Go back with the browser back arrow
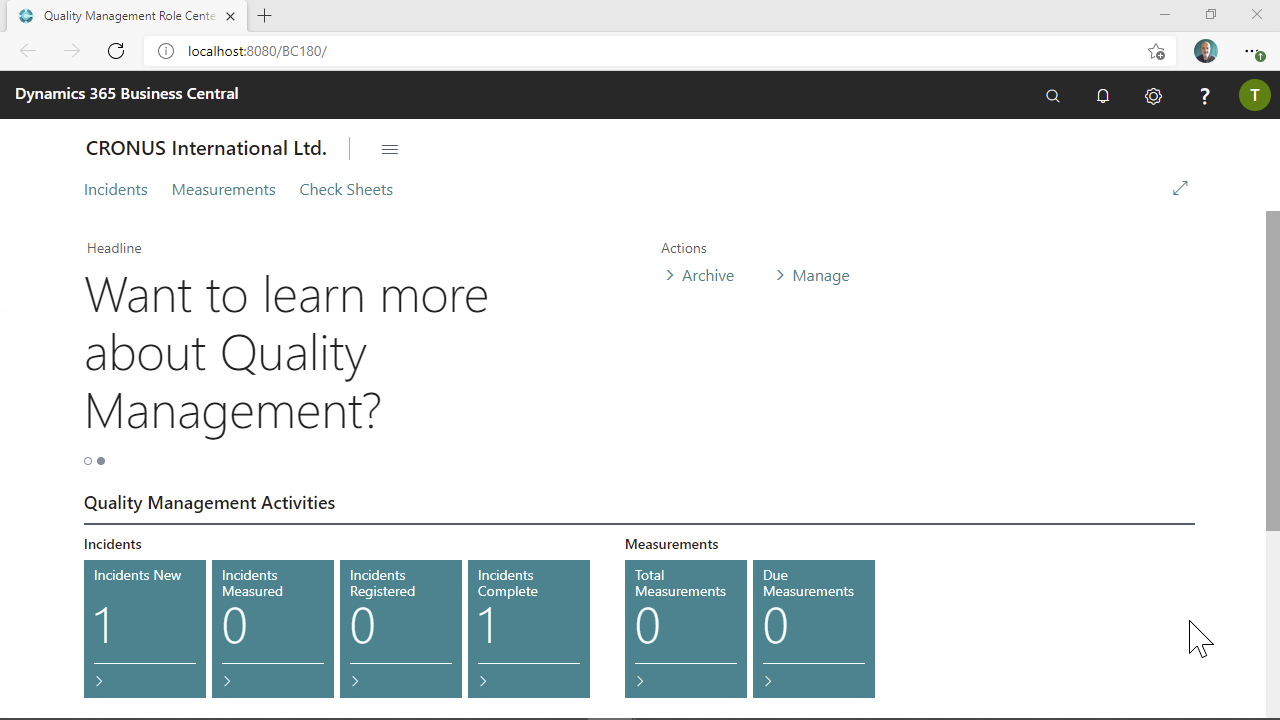 pyautogui.click(x=28, y=51)
